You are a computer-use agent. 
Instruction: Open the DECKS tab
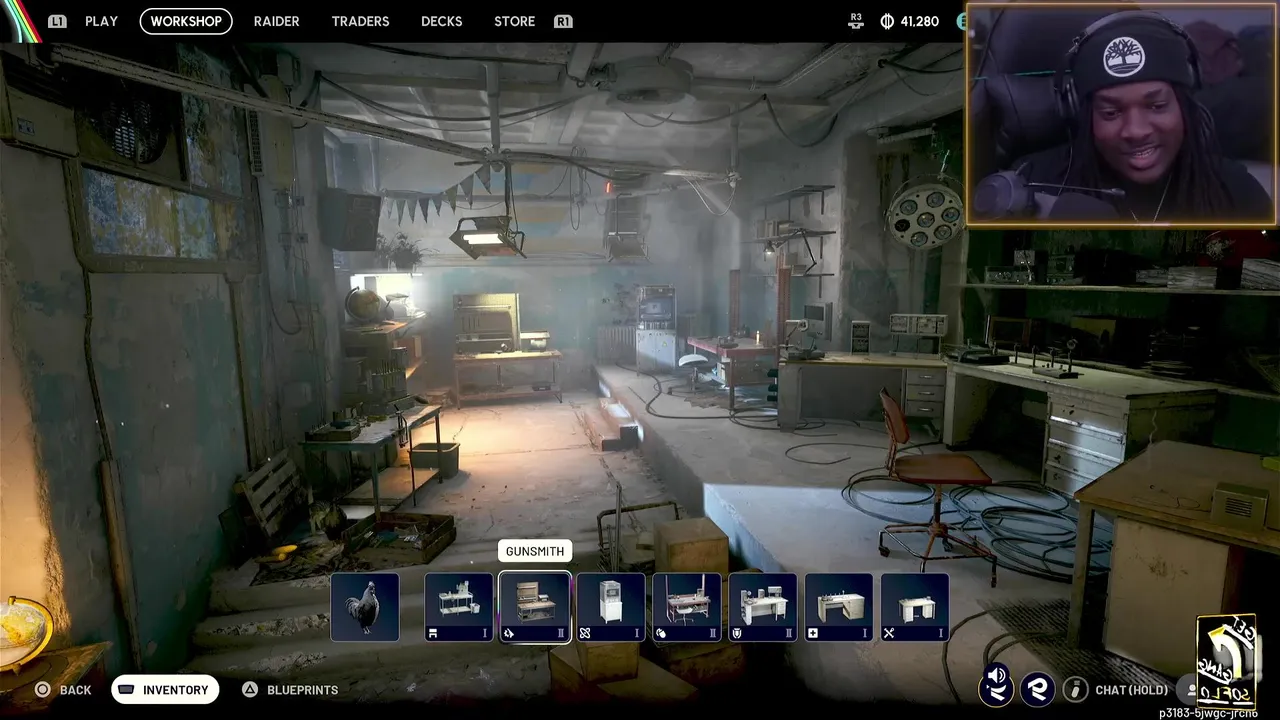click(441, 21)
